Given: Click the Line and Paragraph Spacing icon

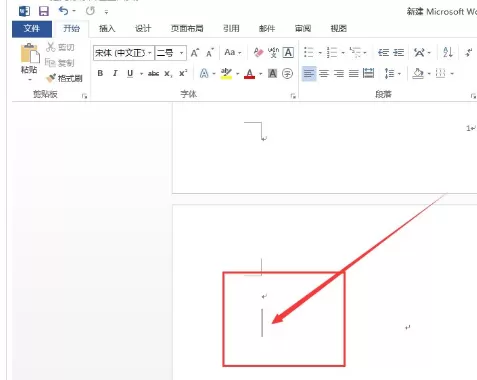Looking at the screenshot, I should (389, 73).
